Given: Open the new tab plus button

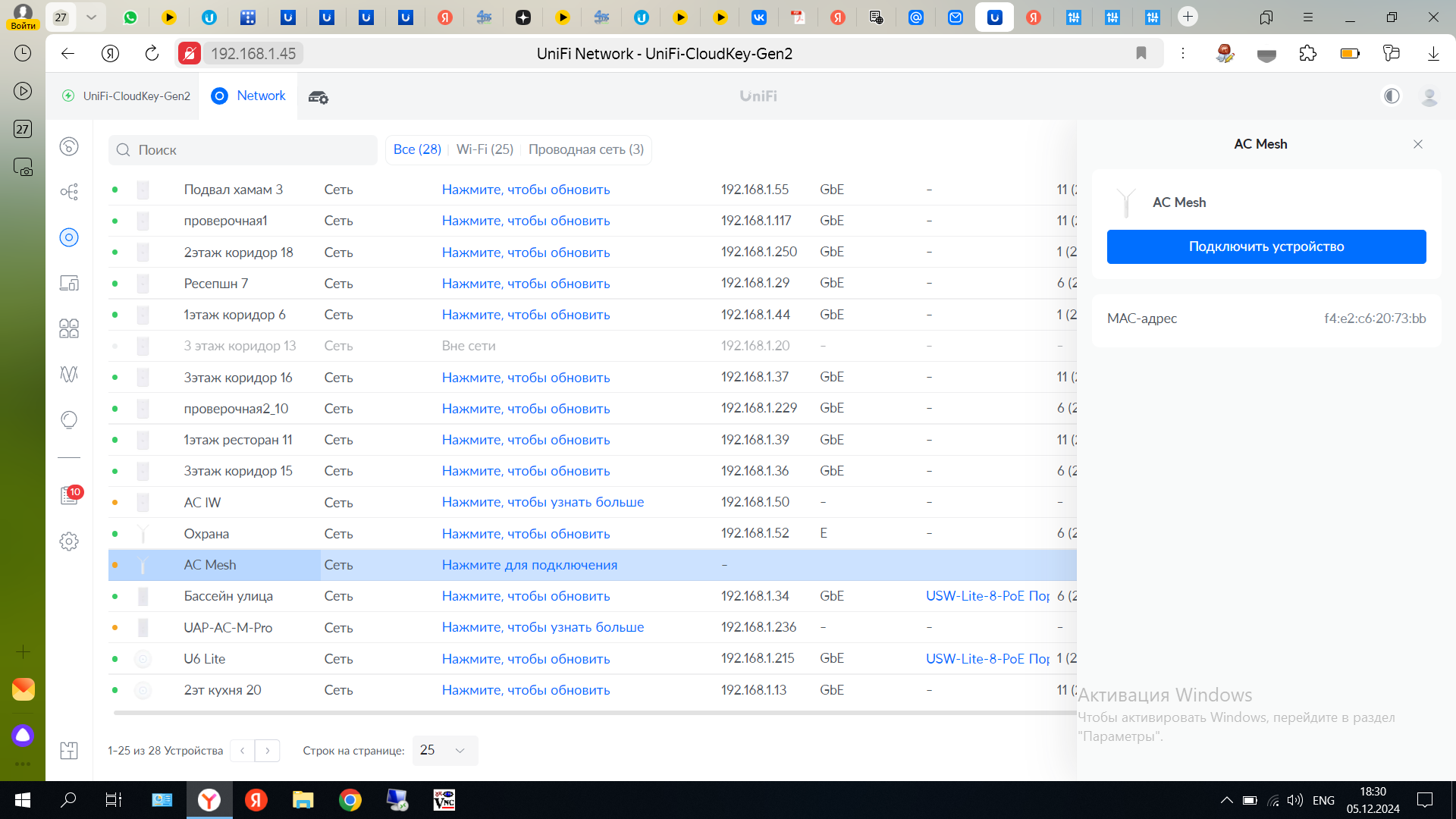Looking at the screenshot, I should tap(1188, 17).
